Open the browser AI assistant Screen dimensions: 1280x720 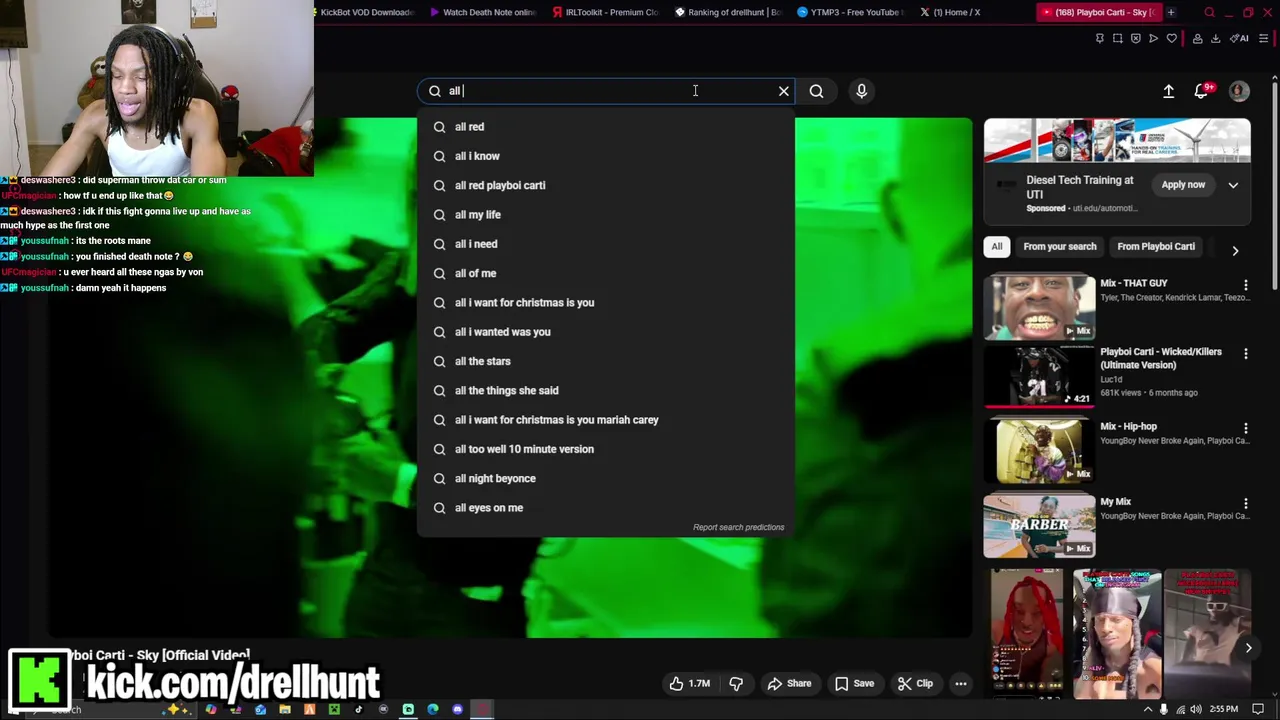click(x=1240, y=39)
